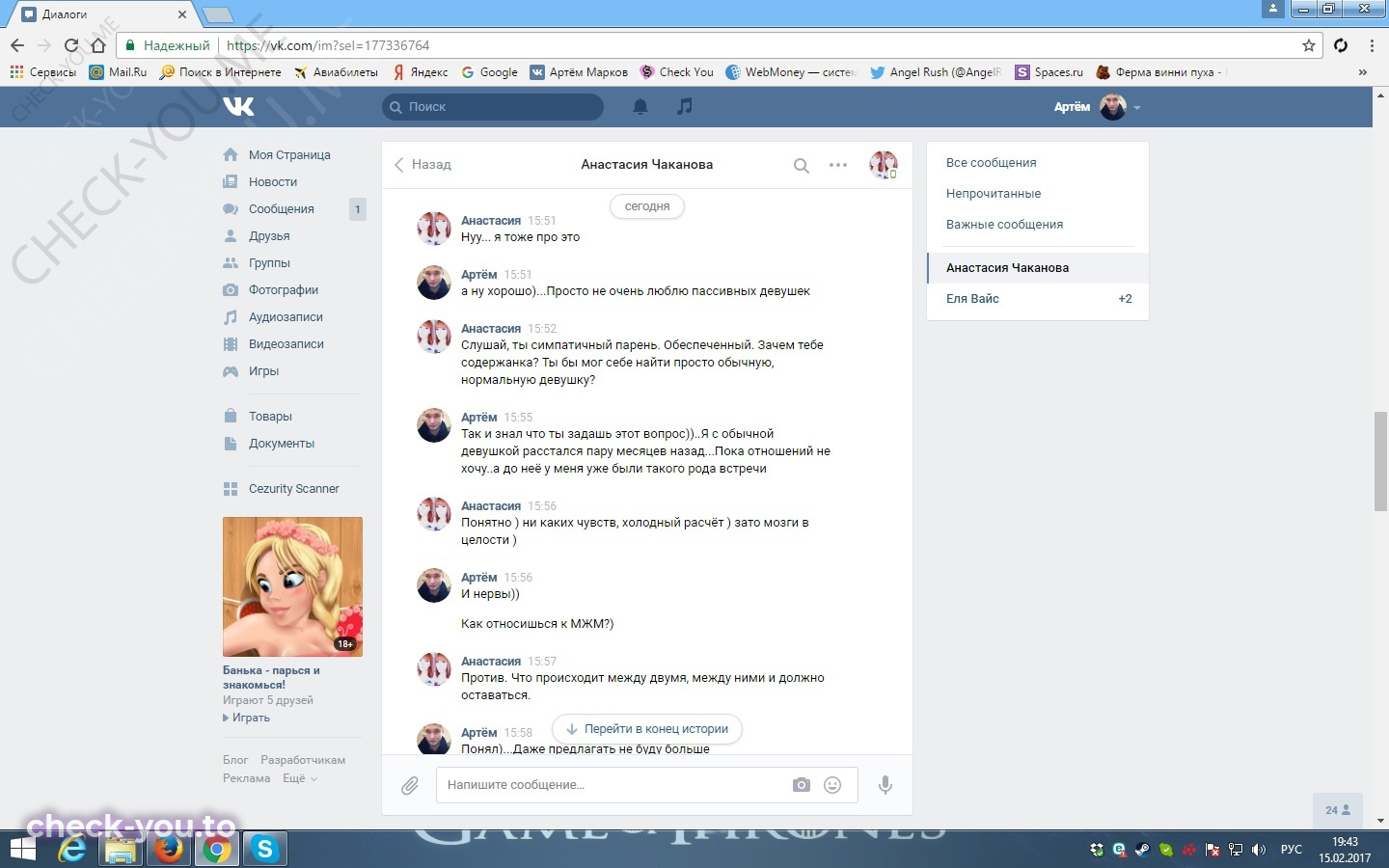Image resolution: width=1389 pixels, height=868 pixels.
Task: Open the music note player icon
Action: (x=685, y=106)
